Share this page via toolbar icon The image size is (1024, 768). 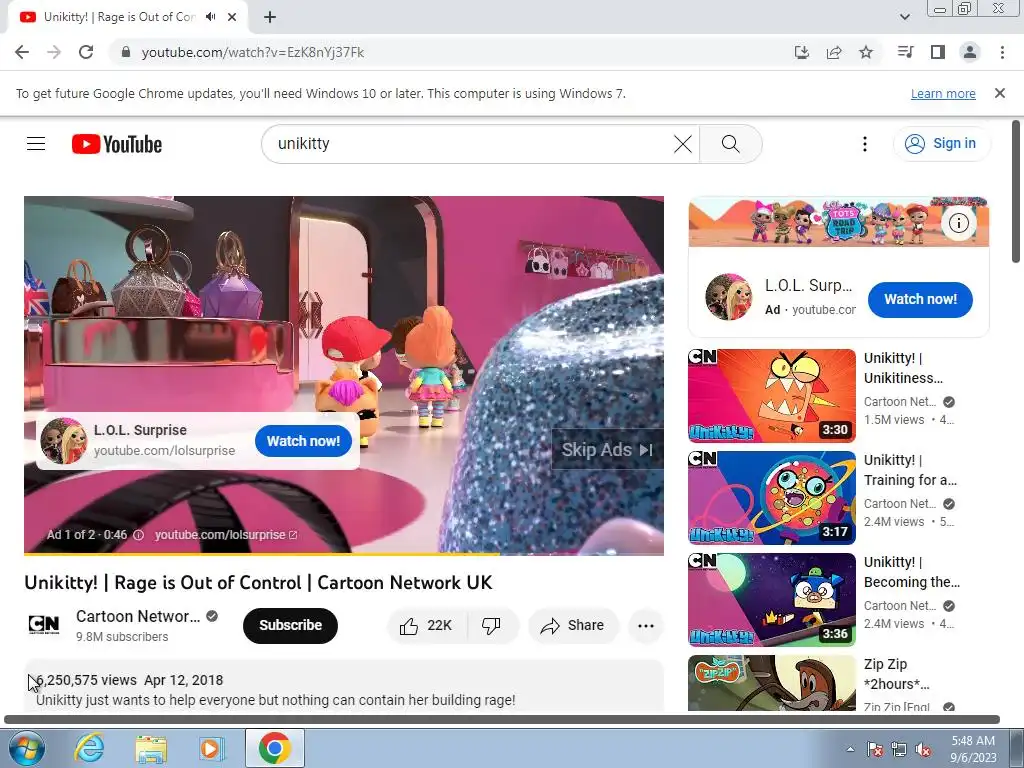(x=834, y=52)
